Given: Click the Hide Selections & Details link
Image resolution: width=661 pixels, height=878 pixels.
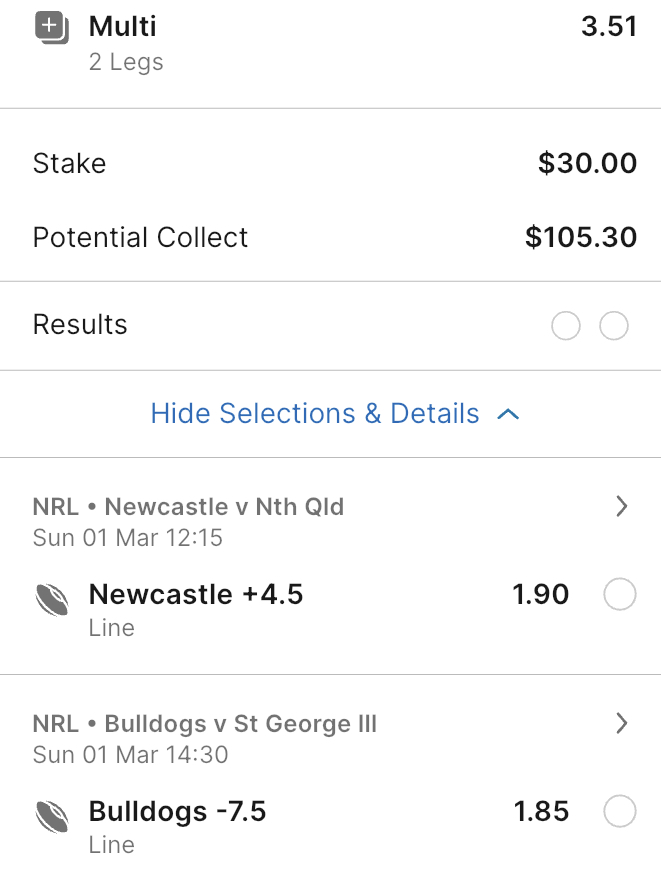Looking at the screenshot, I should point(315,414).
